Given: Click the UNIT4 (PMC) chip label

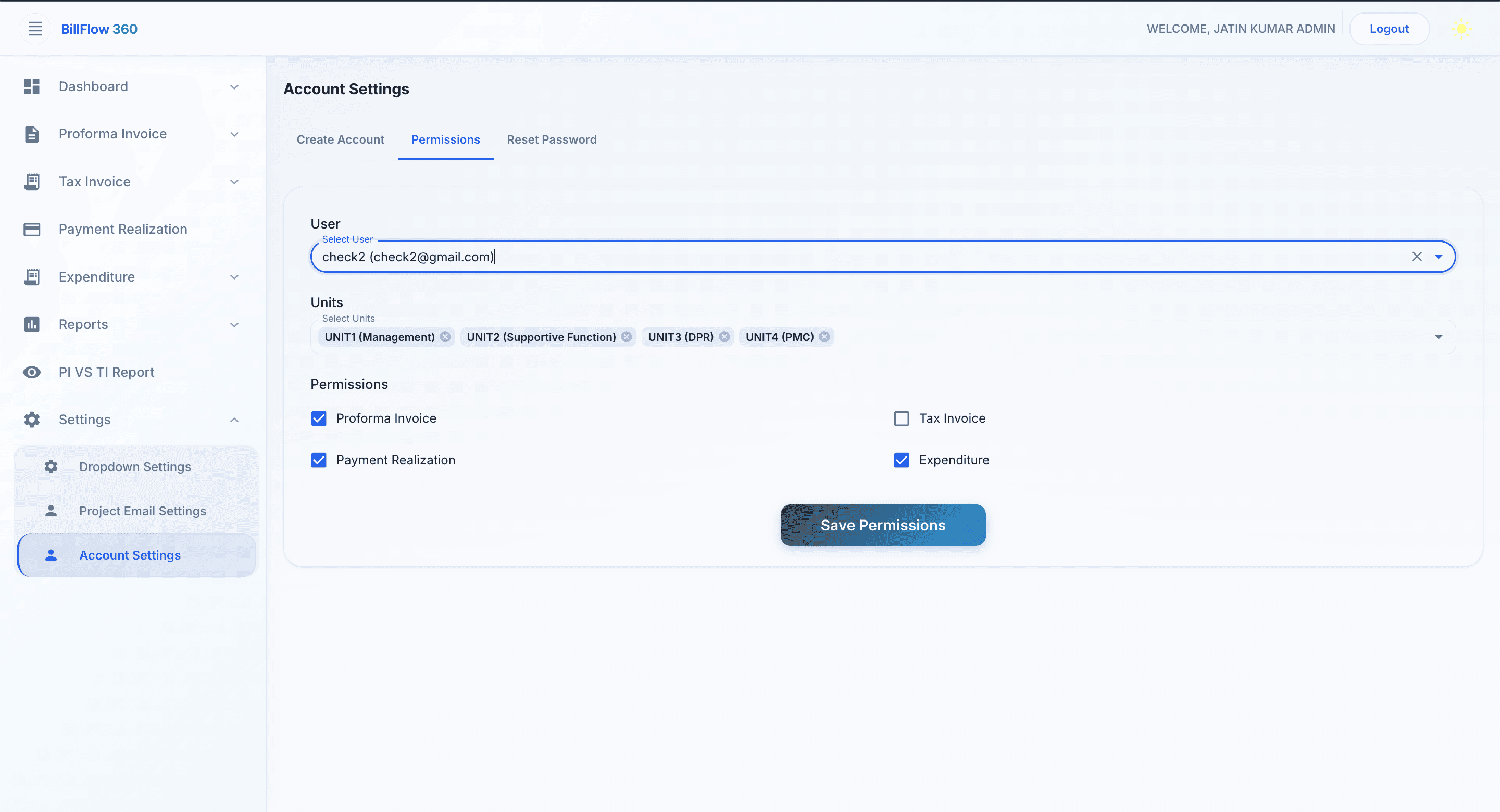Looking at the screenshot, I should click(x=780, y=337).
